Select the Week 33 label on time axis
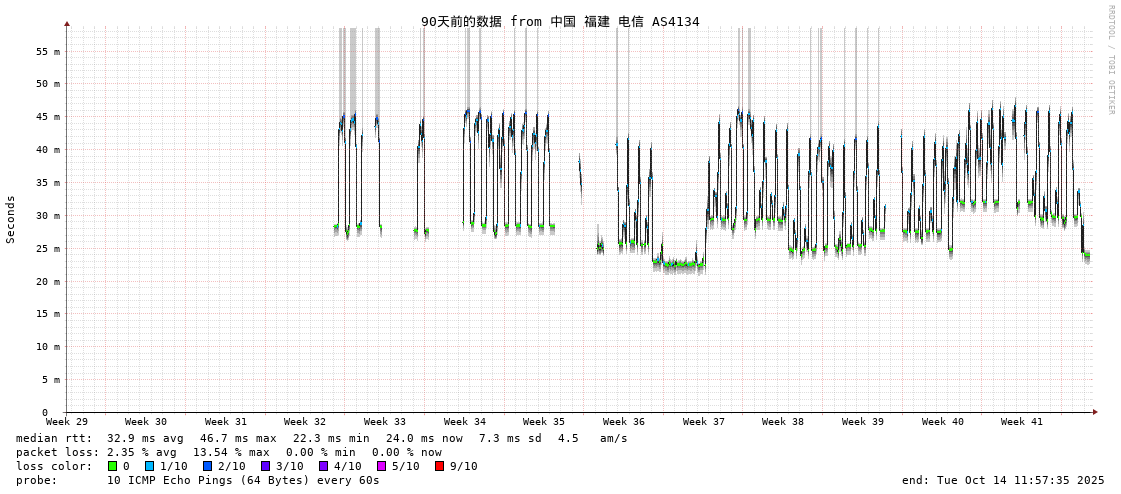This screenshot has width=1121, height=494. 385,422
